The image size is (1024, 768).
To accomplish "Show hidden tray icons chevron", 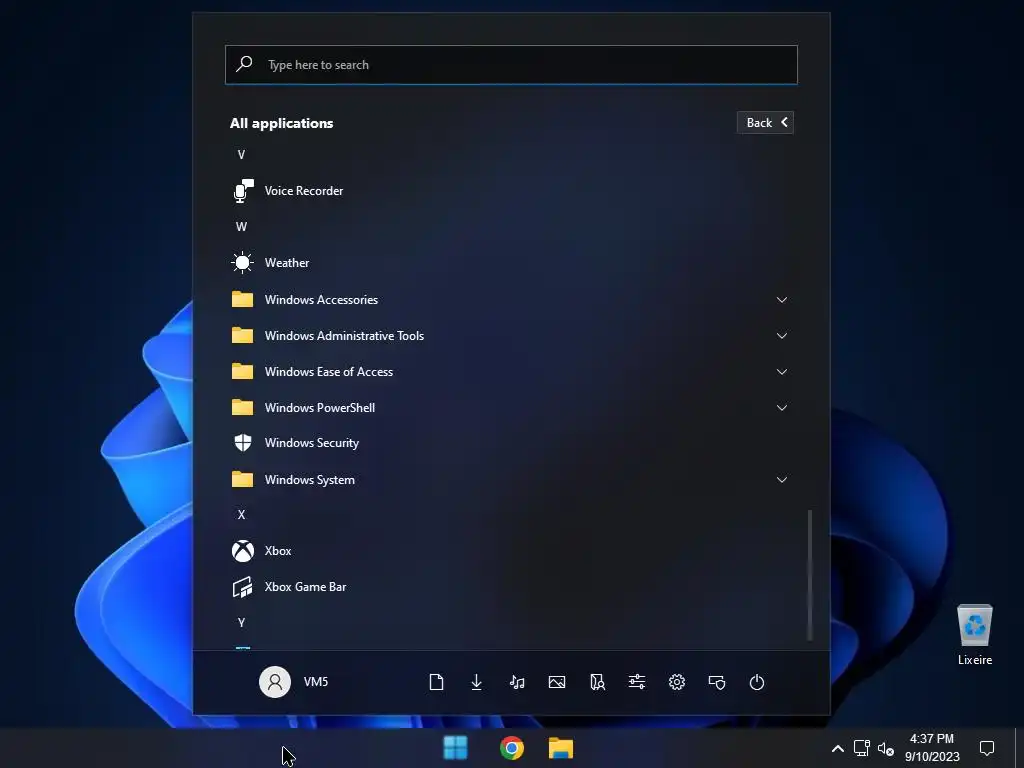I will 838,748.
